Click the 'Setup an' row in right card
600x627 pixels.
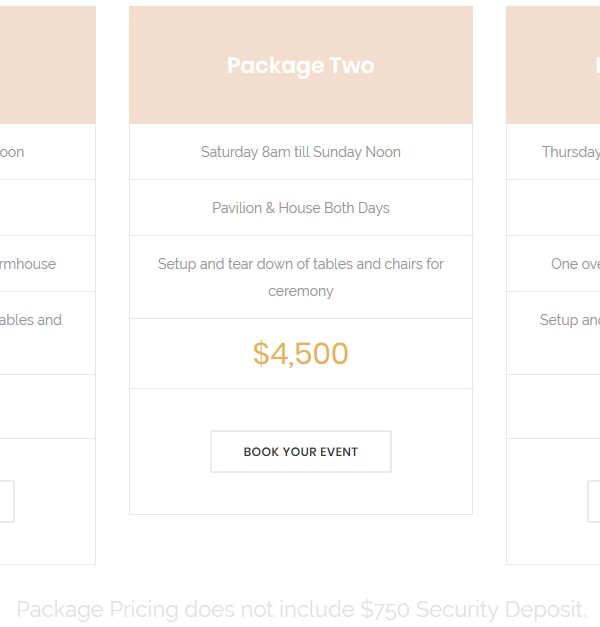553,333
